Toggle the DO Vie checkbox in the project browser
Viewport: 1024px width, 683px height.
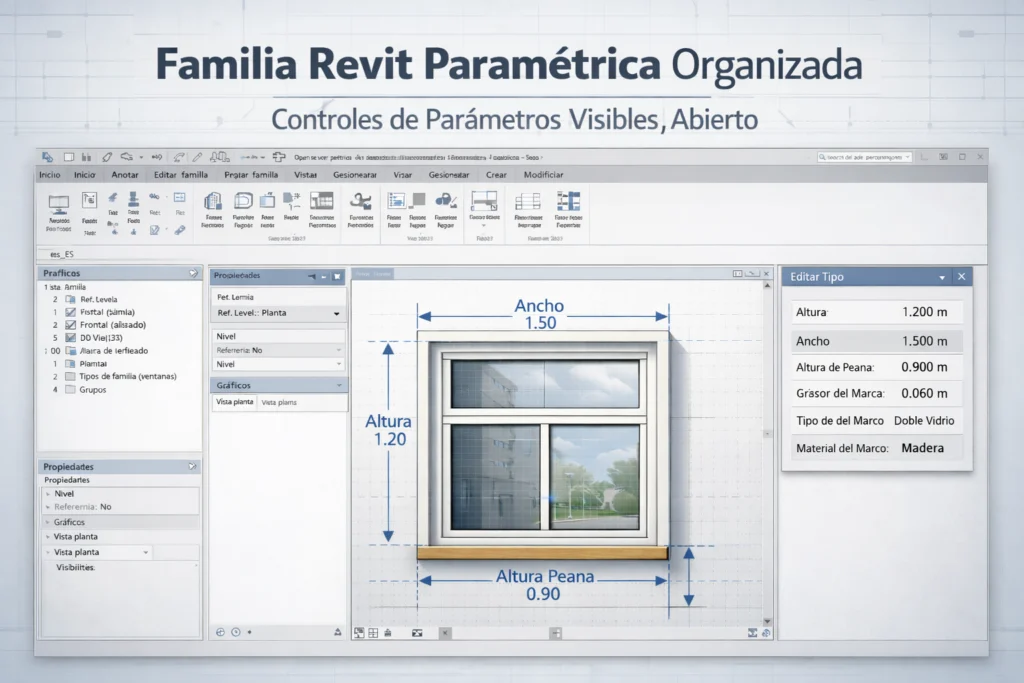[72, 338]
